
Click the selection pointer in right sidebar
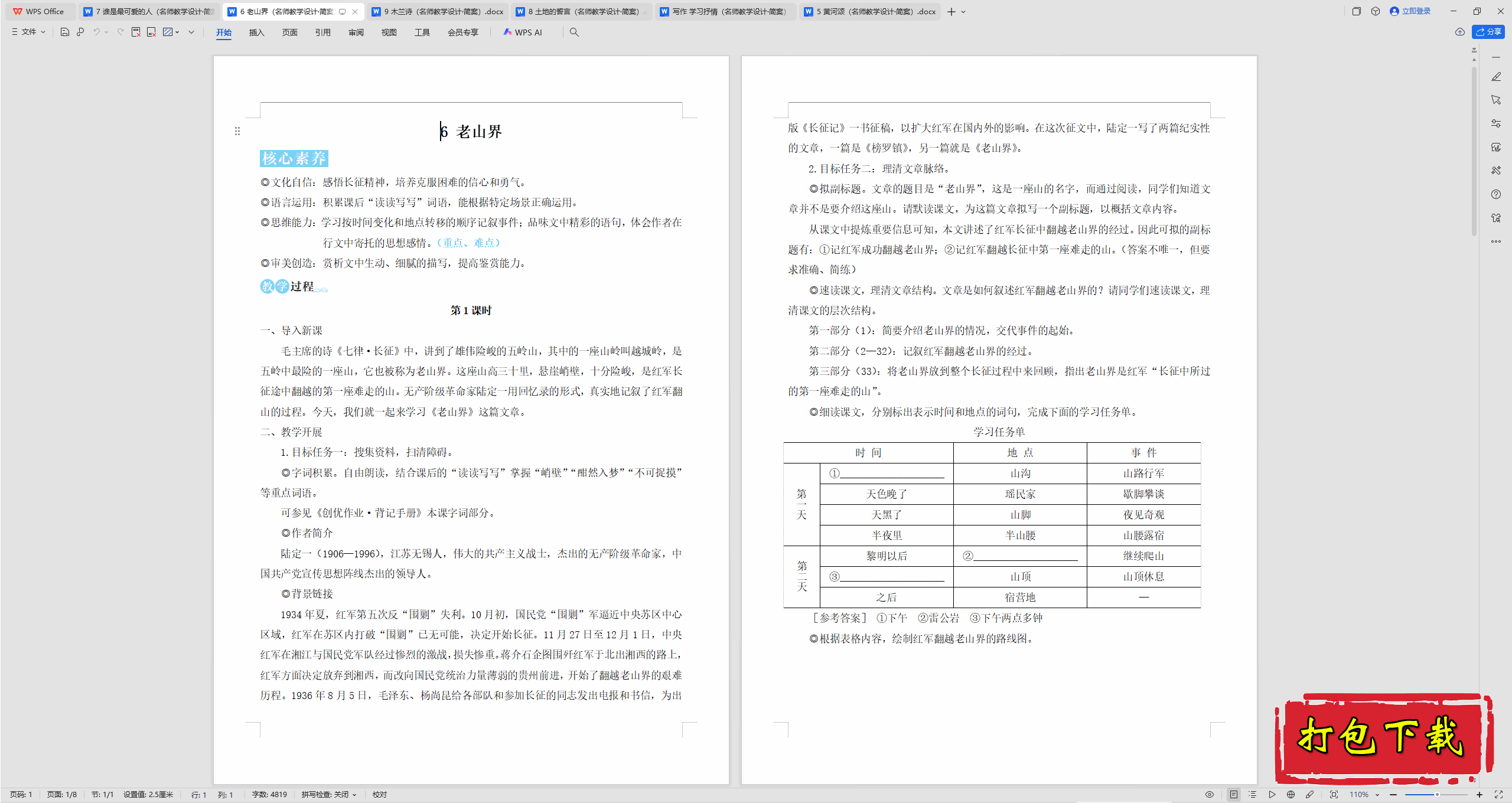point(1496,100)
